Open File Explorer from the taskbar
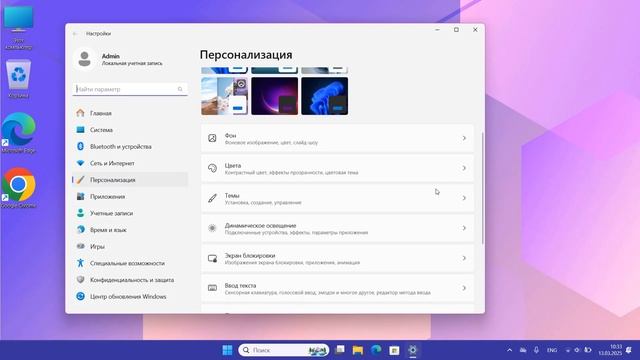640x360 pixels. coord(358,350)
